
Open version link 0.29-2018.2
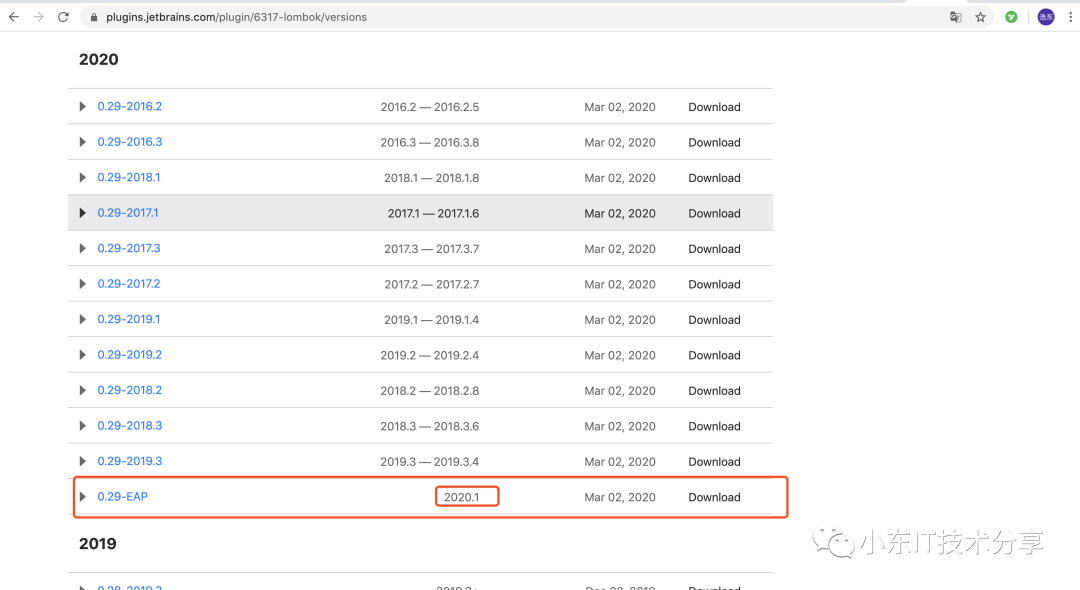coord(129,390)
